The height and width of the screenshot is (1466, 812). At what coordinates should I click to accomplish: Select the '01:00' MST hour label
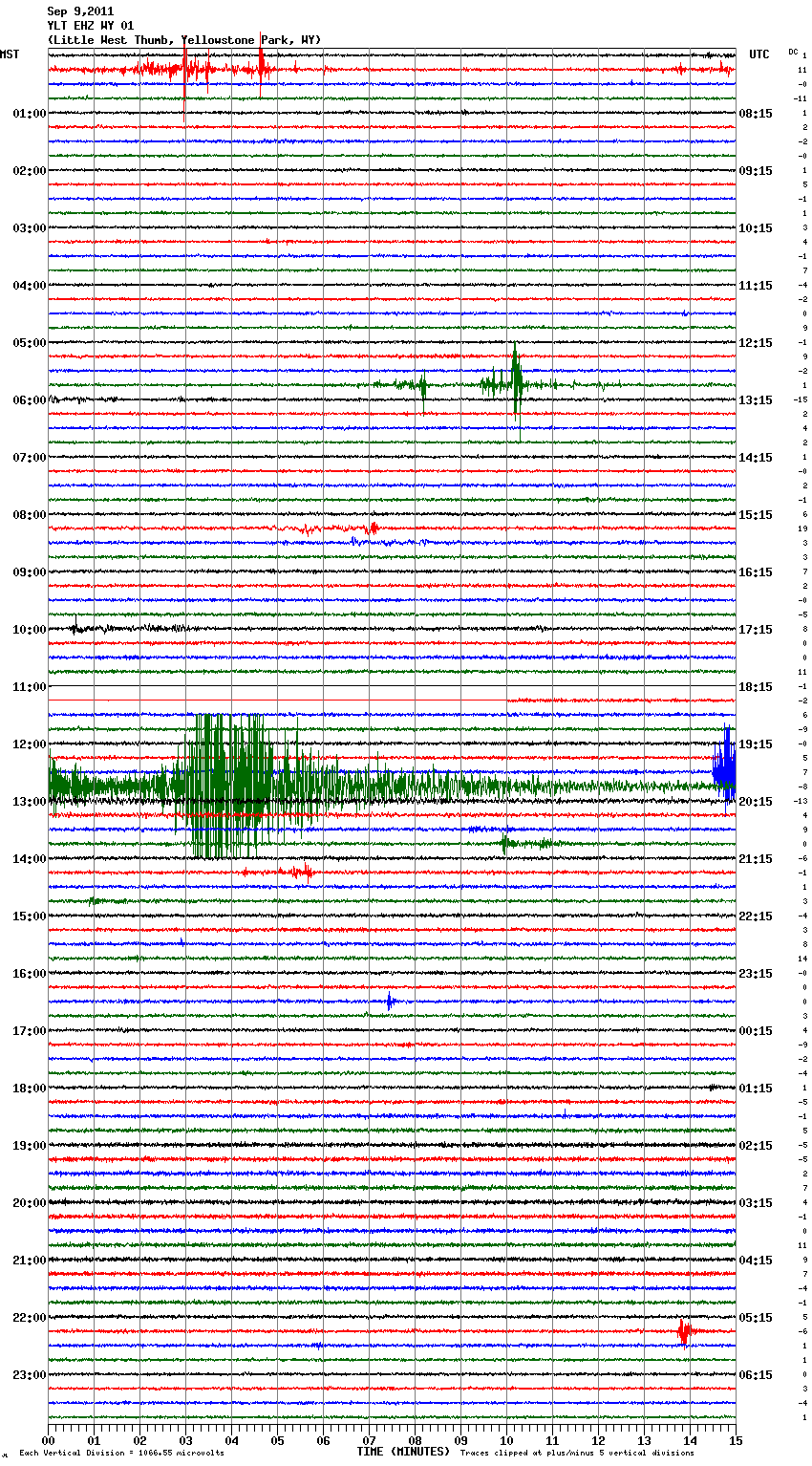point(30,114)
